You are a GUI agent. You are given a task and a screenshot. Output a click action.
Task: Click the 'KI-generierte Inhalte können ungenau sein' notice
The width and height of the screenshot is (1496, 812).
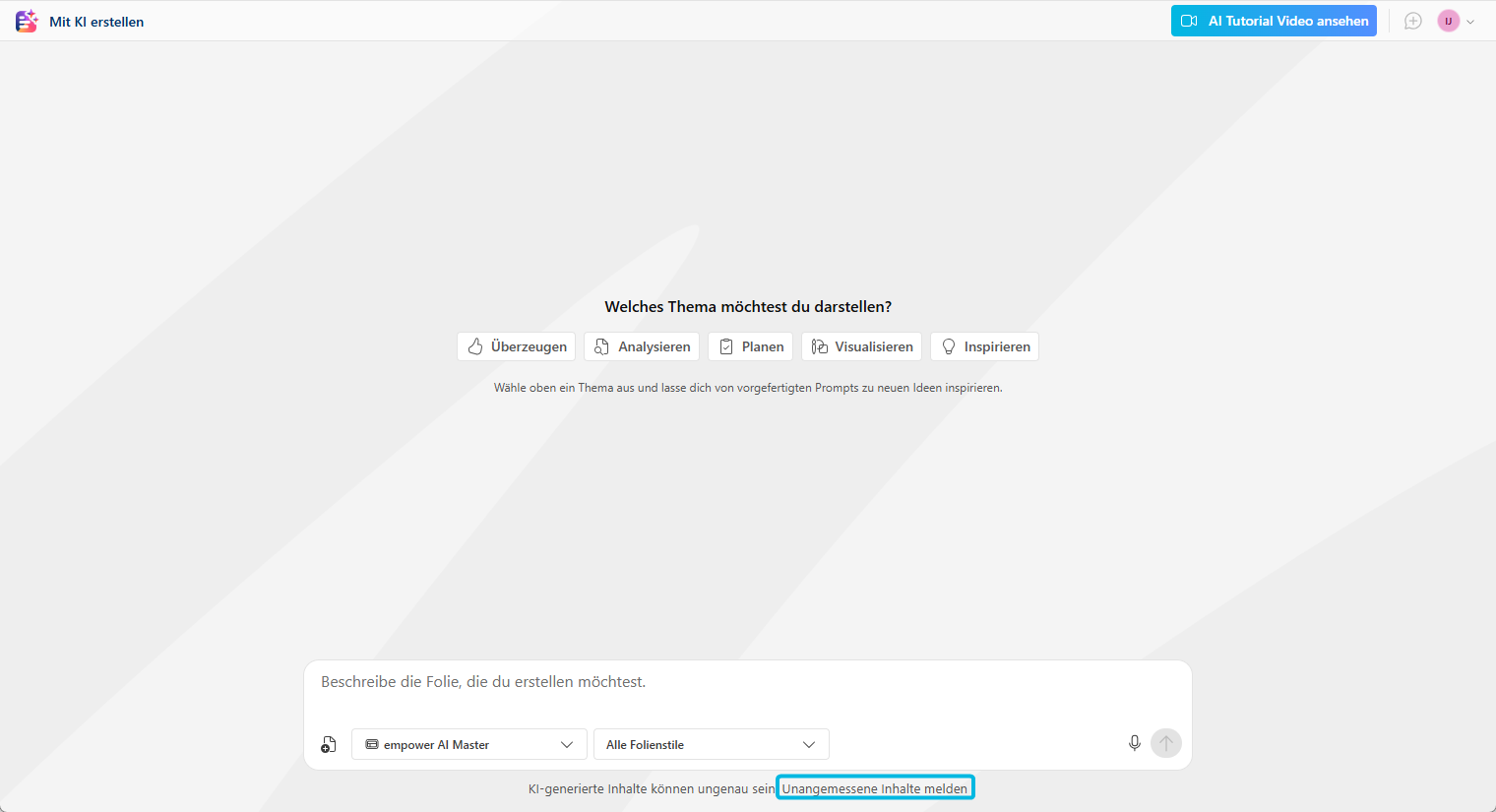[652, 788]
